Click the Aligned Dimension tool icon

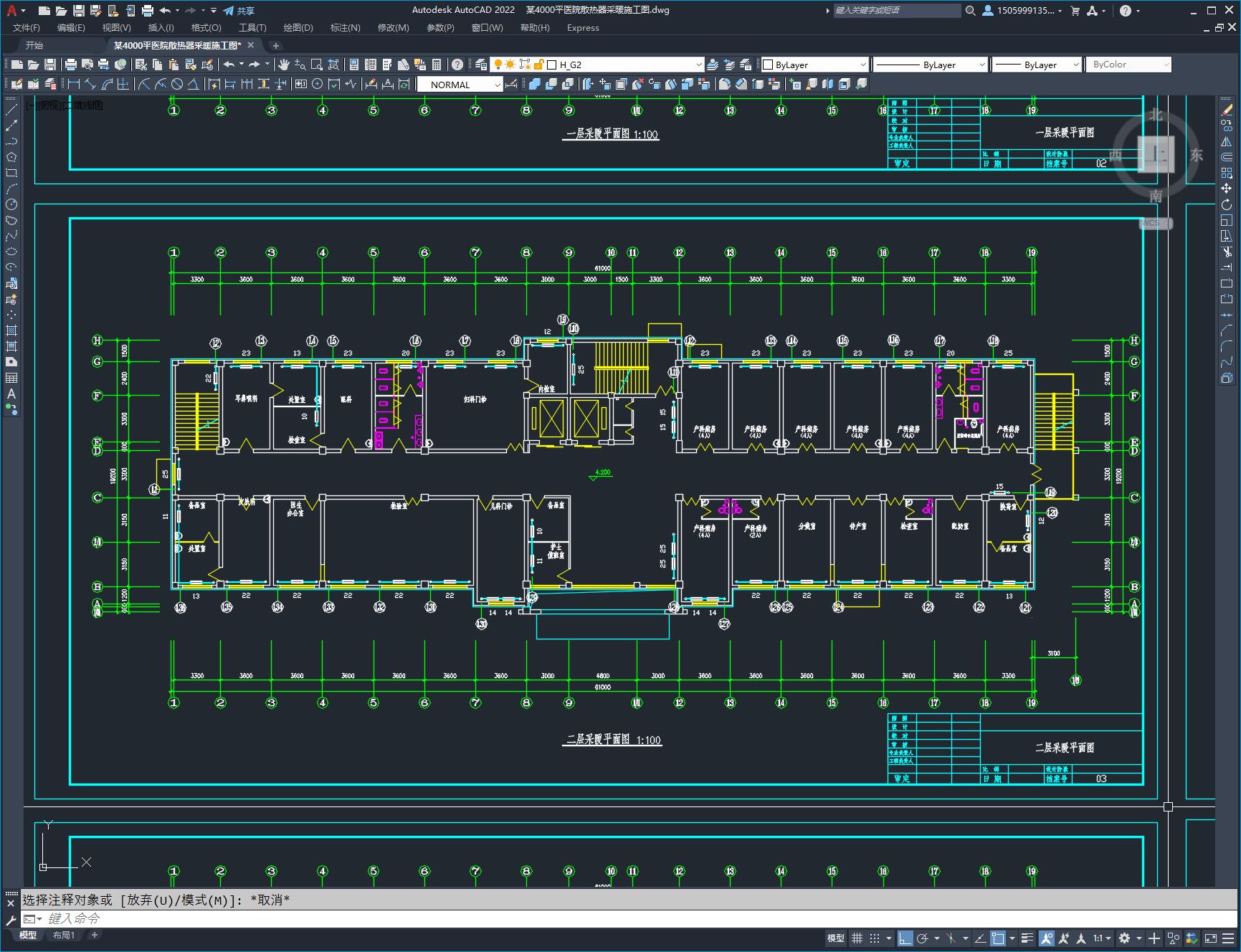tap(90, 84)
